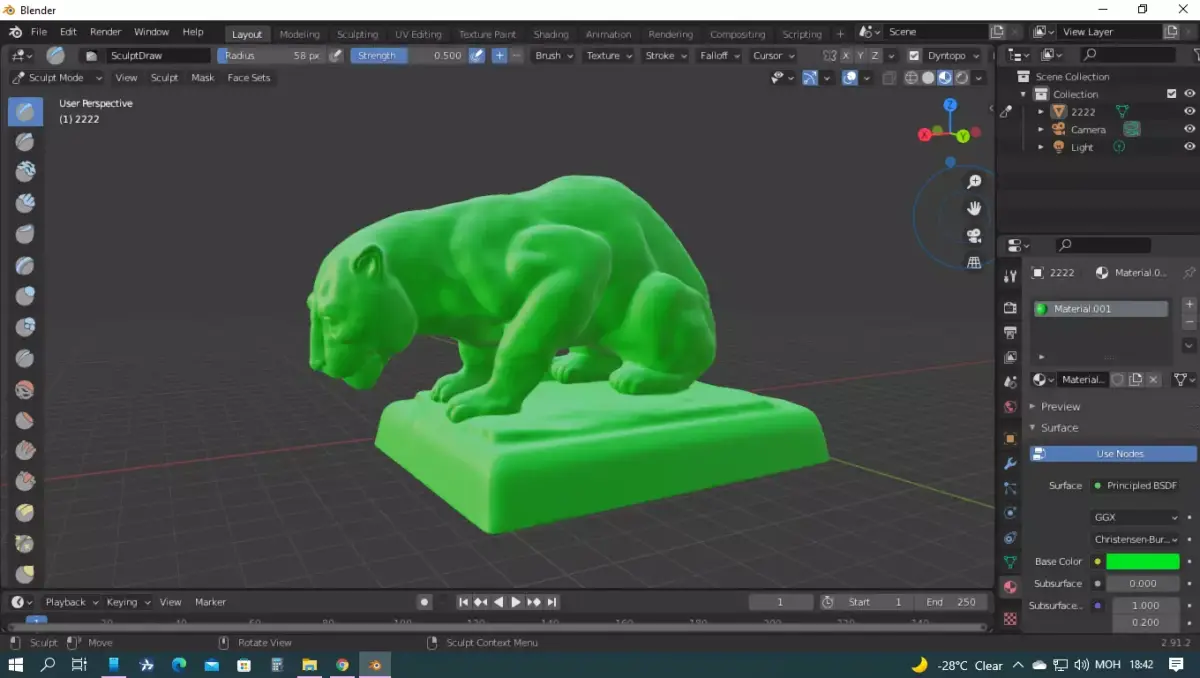Uncheck the Collection exclude checkbox
1200x678 pixels.
pyautogui.click(x=1171, y=94)
